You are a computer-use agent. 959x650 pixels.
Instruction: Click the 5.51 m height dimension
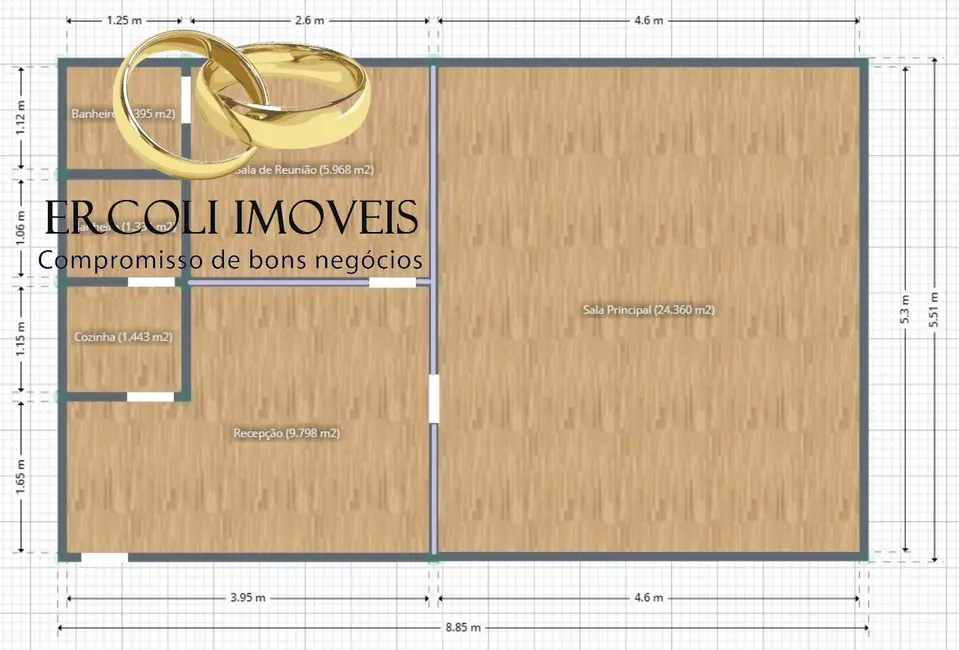pos(934,310)
